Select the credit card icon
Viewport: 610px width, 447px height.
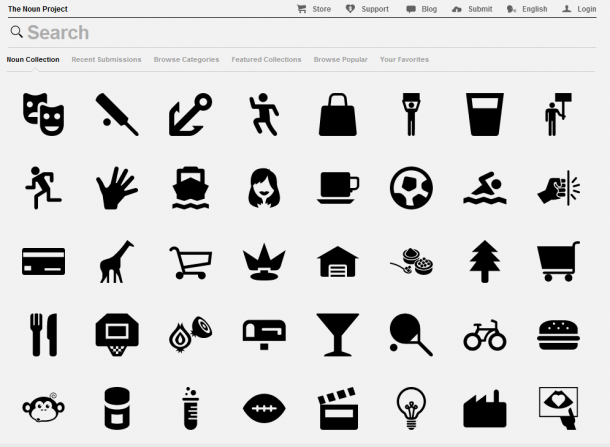(43, 261)
